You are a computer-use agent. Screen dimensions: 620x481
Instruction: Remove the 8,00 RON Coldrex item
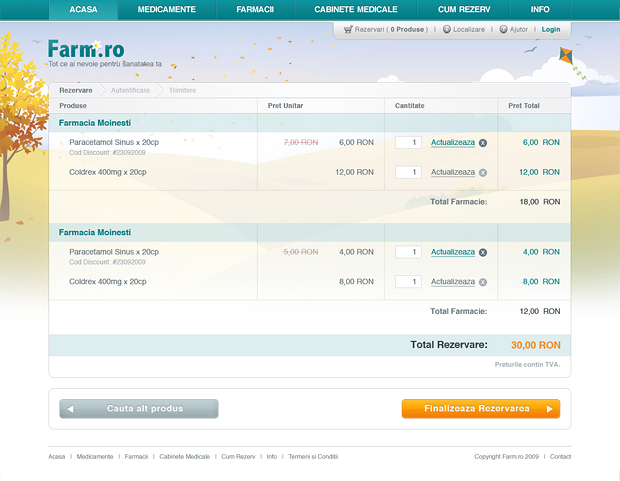(483, 283)
